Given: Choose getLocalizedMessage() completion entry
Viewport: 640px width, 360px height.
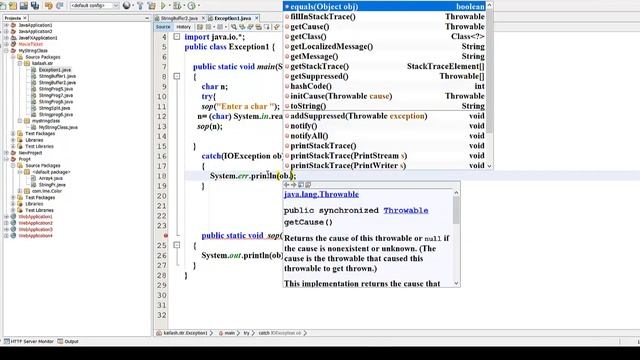Looking at the screenshot, I should pyautogui.click(x=385, y=47).
